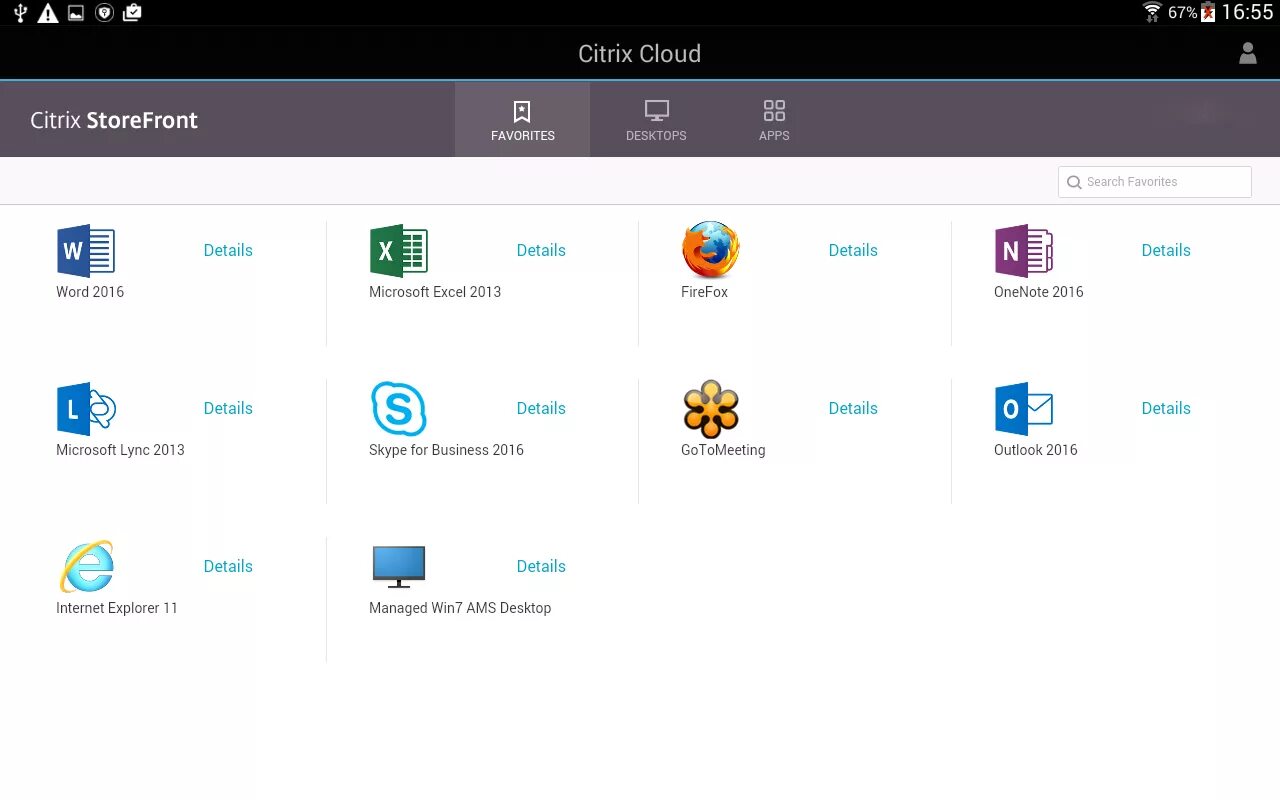The height and width of the screenshot is (800, 1280).
Task: View Details for Microsoft Excel 2013
Action: [541, 250]
